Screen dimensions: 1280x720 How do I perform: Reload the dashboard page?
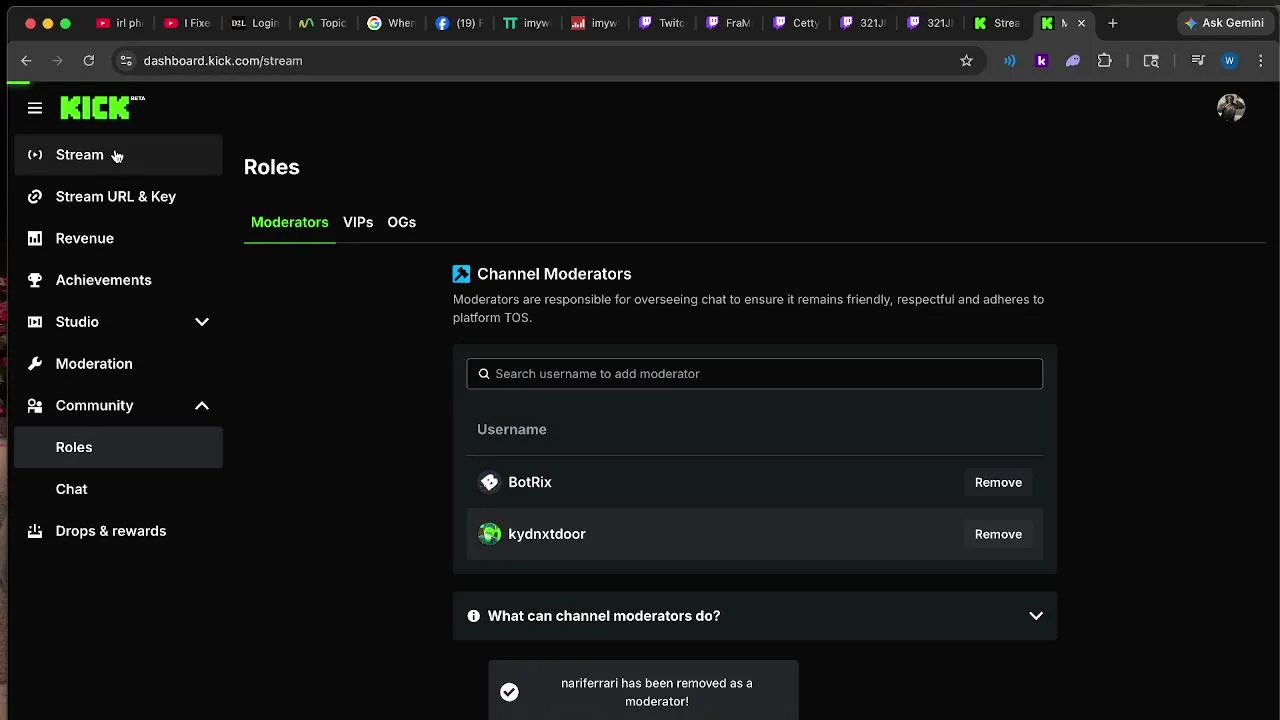click(x=89, y=61)
